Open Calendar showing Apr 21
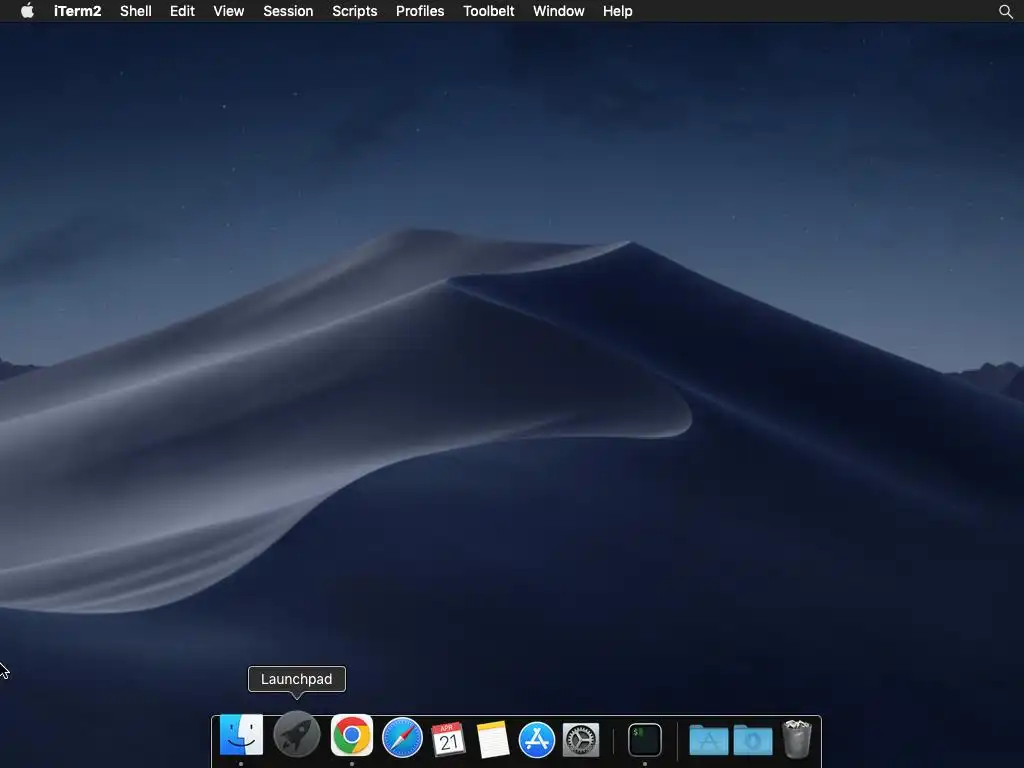 coord(448,739)
